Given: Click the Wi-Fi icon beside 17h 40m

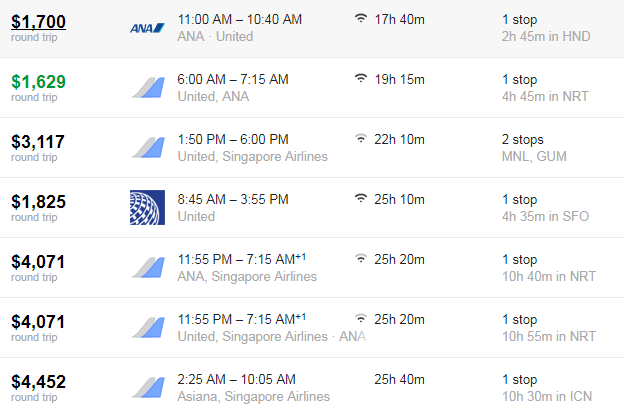Looking at the screenshot, I should [x=361, y=18].
